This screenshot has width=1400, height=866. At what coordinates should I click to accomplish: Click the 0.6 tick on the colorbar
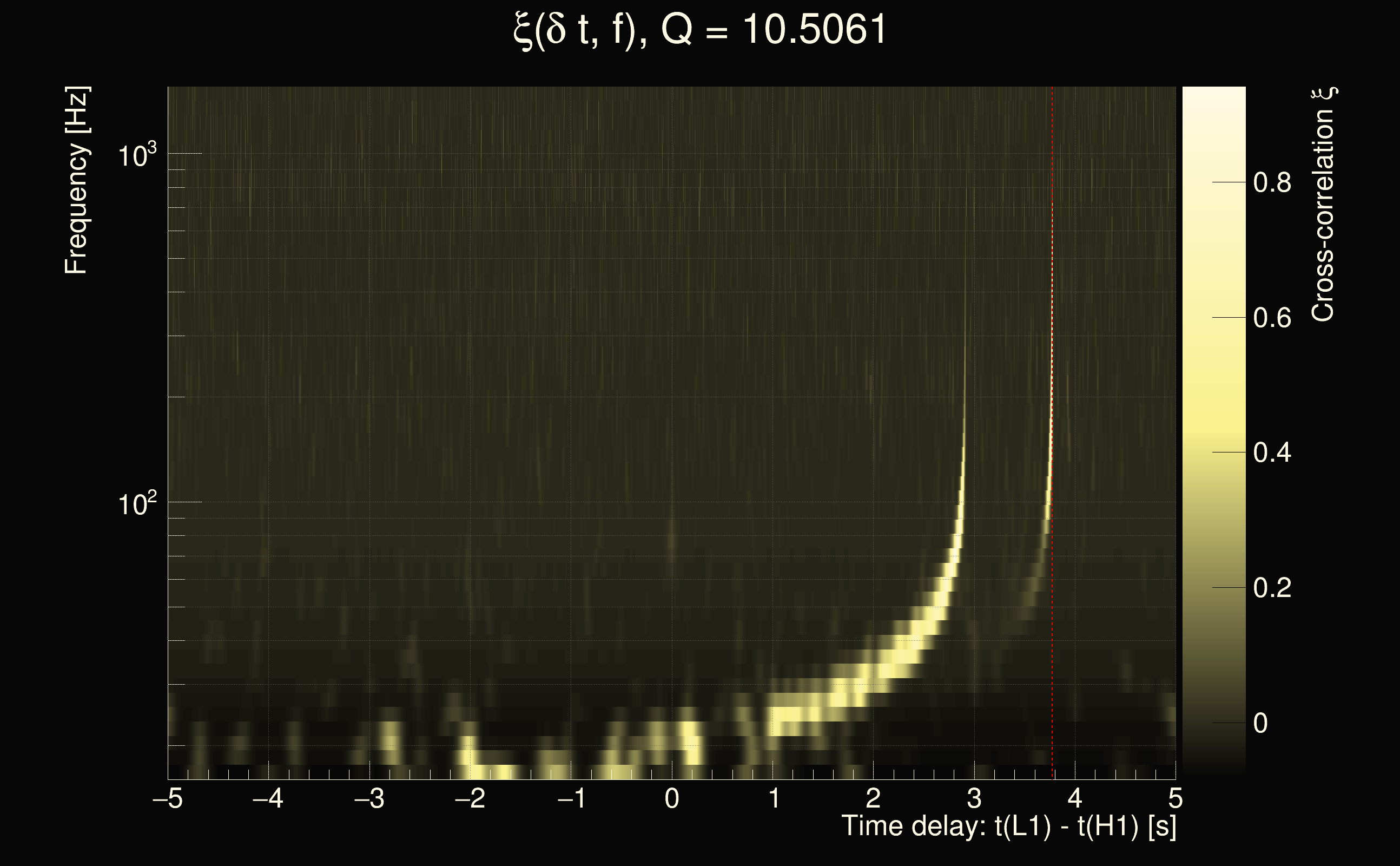(1272, 318)
